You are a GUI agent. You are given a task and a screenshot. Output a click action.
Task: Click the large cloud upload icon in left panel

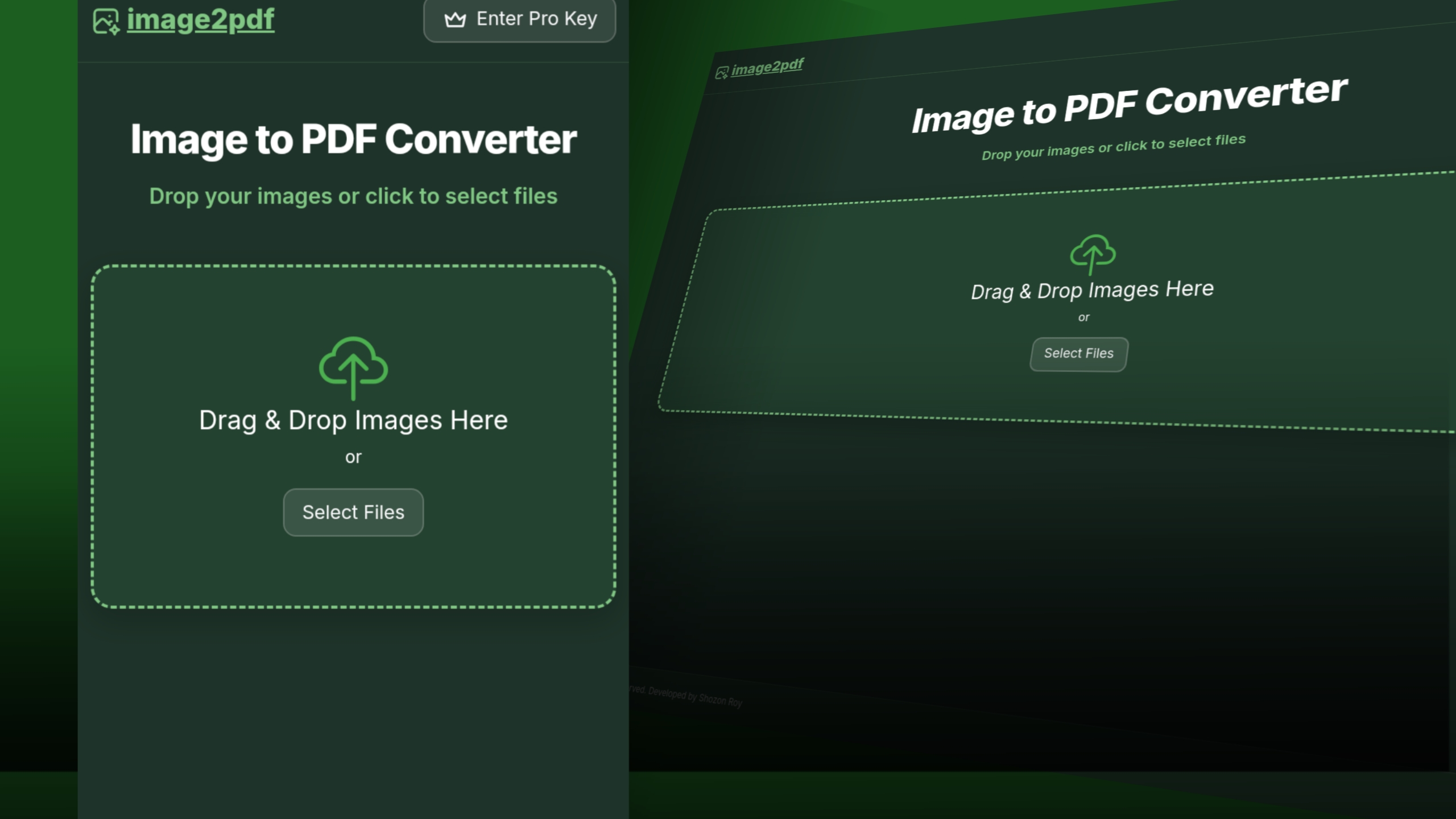pyautogui.click(x=353, y=367)
